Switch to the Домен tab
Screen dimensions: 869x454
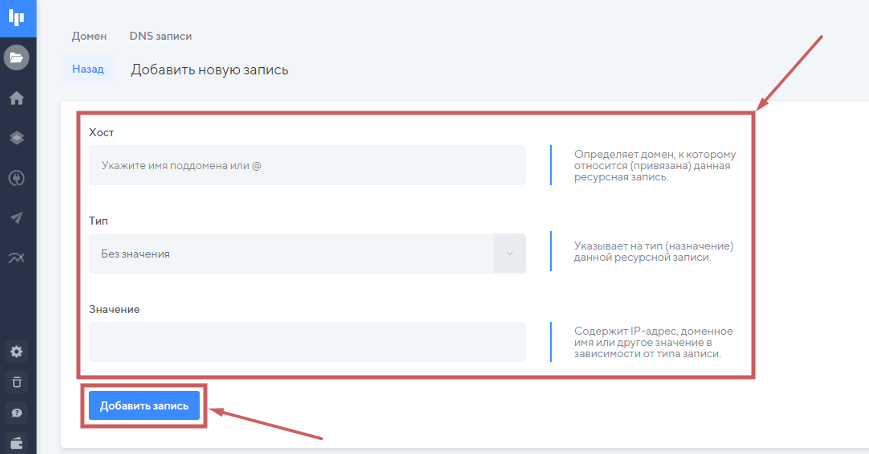[89, 36]
